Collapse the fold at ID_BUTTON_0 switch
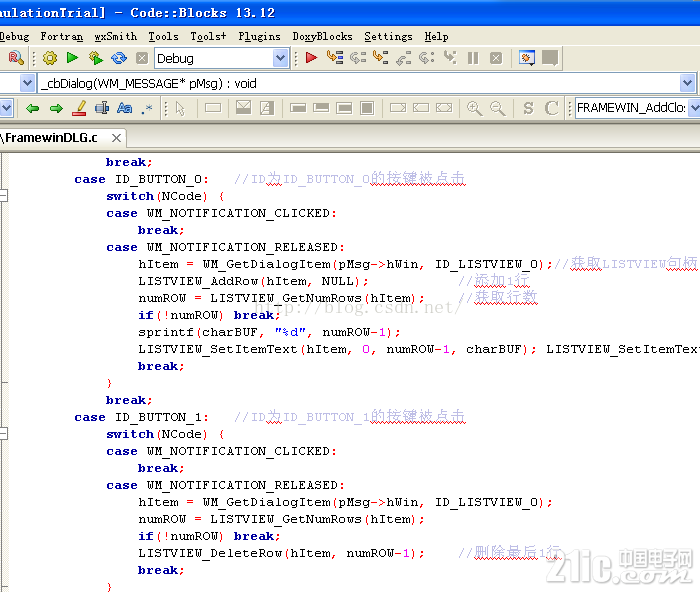This screenshot has width=700, height=592. point(4,196)
